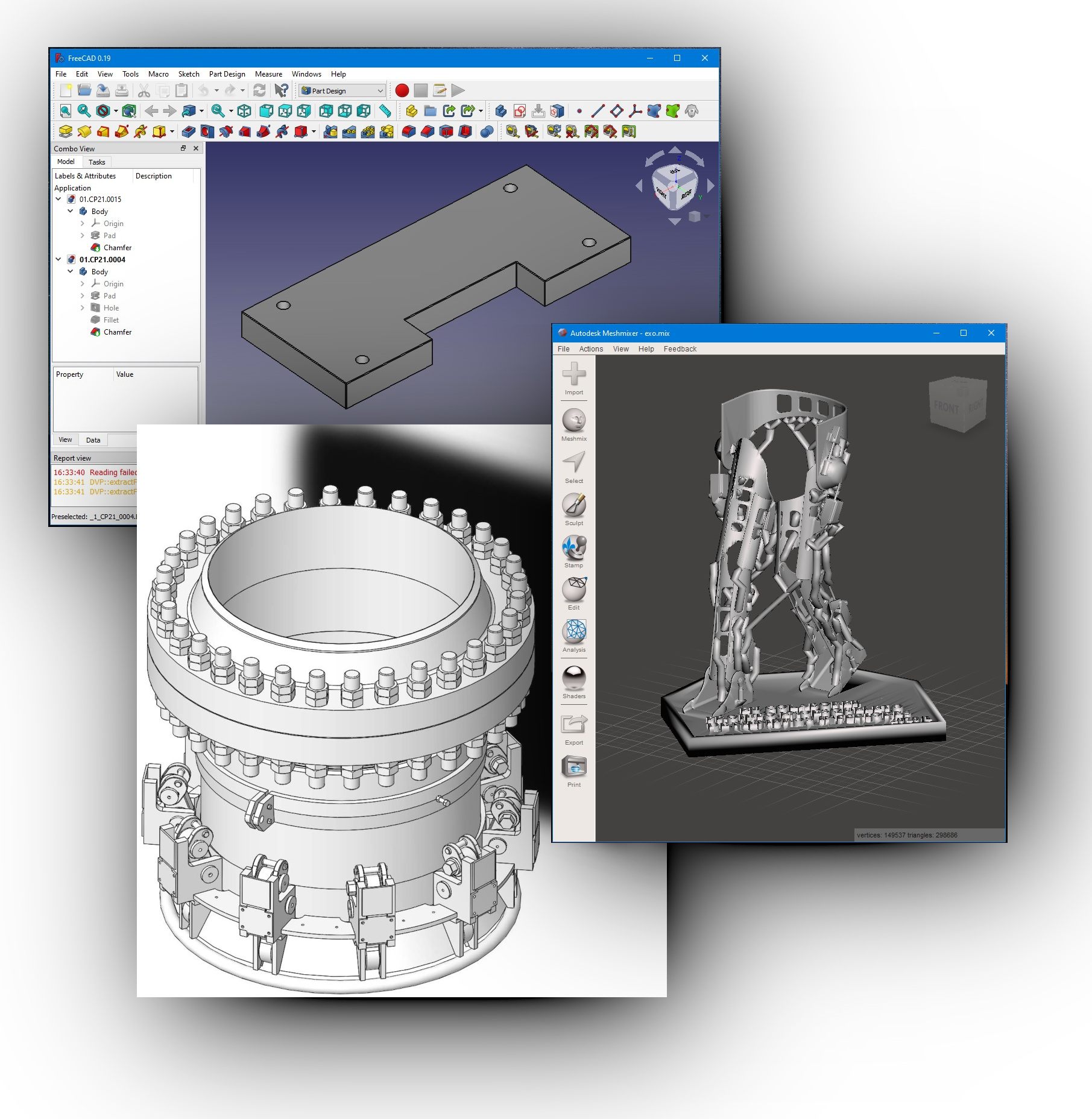This screenshot has width=1092, height=1119.
Task: Select Chamfer under 01.CP21.0004
Action: click(117, 332)
